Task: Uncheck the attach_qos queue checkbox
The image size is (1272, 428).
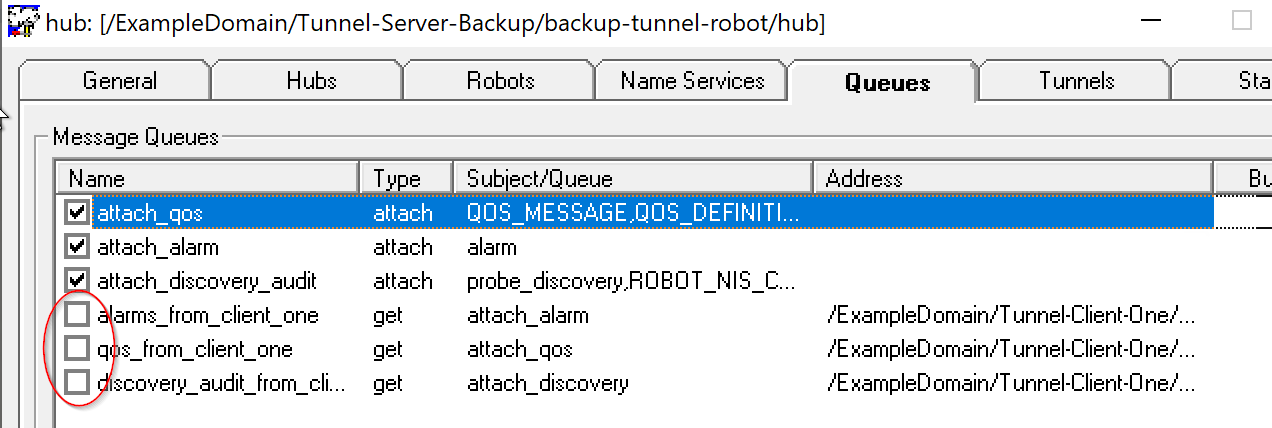Action: (76, 213)
